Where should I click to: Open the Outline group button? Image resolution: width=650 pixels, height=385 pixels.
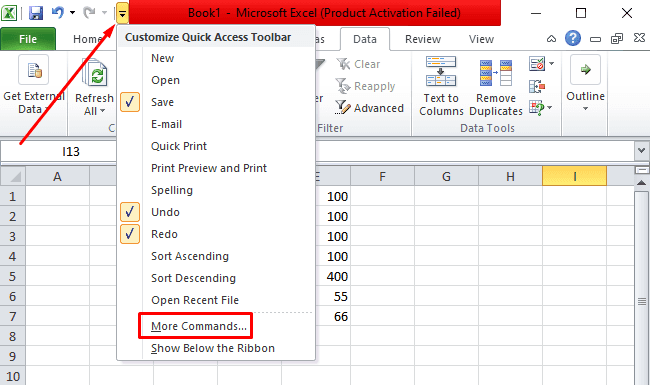point(585,84)
